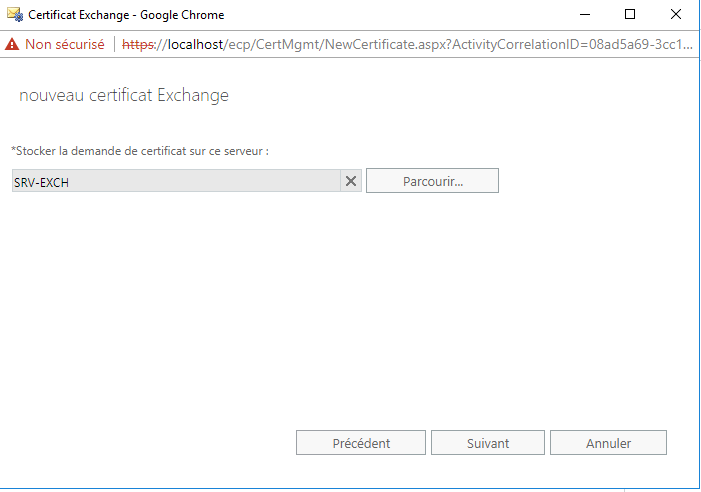Click the Stocker la demande de certificat label
The height and width of the screenshot is (492, 701).
tap(140, 151)
